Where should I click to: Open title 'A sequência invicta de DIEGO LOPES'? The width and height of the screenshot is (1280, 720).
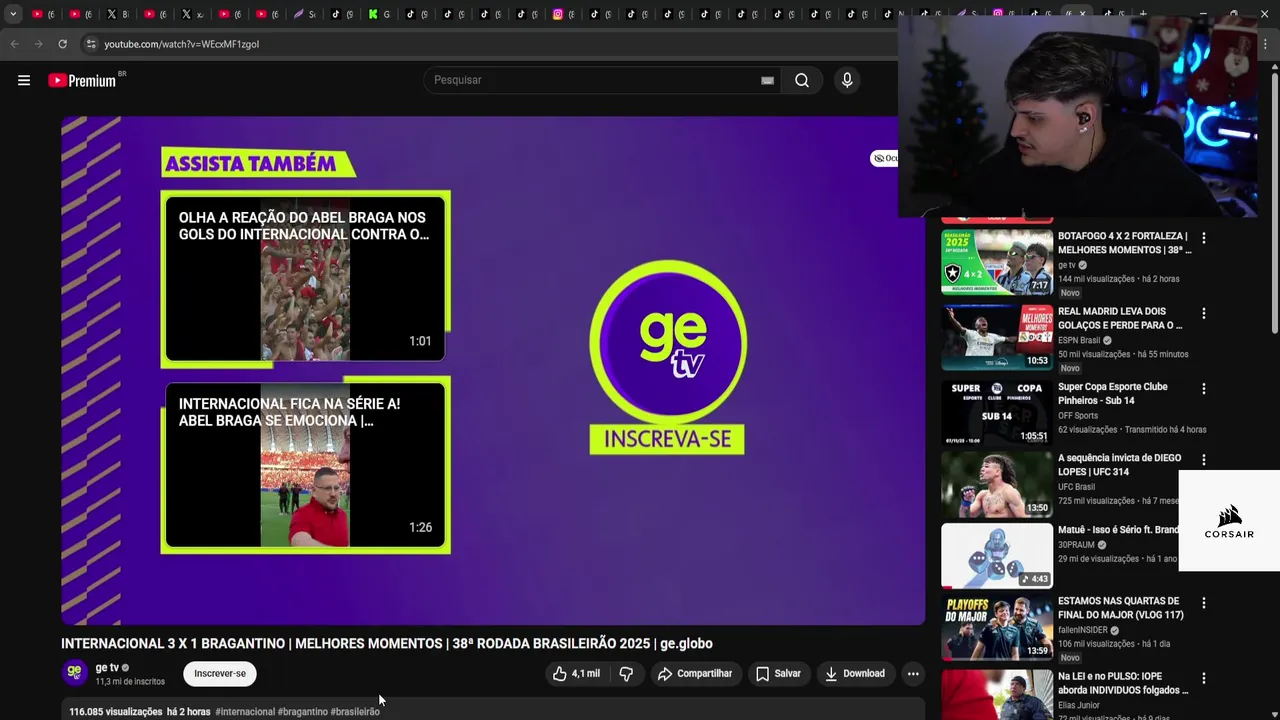tap(1120, 465)
